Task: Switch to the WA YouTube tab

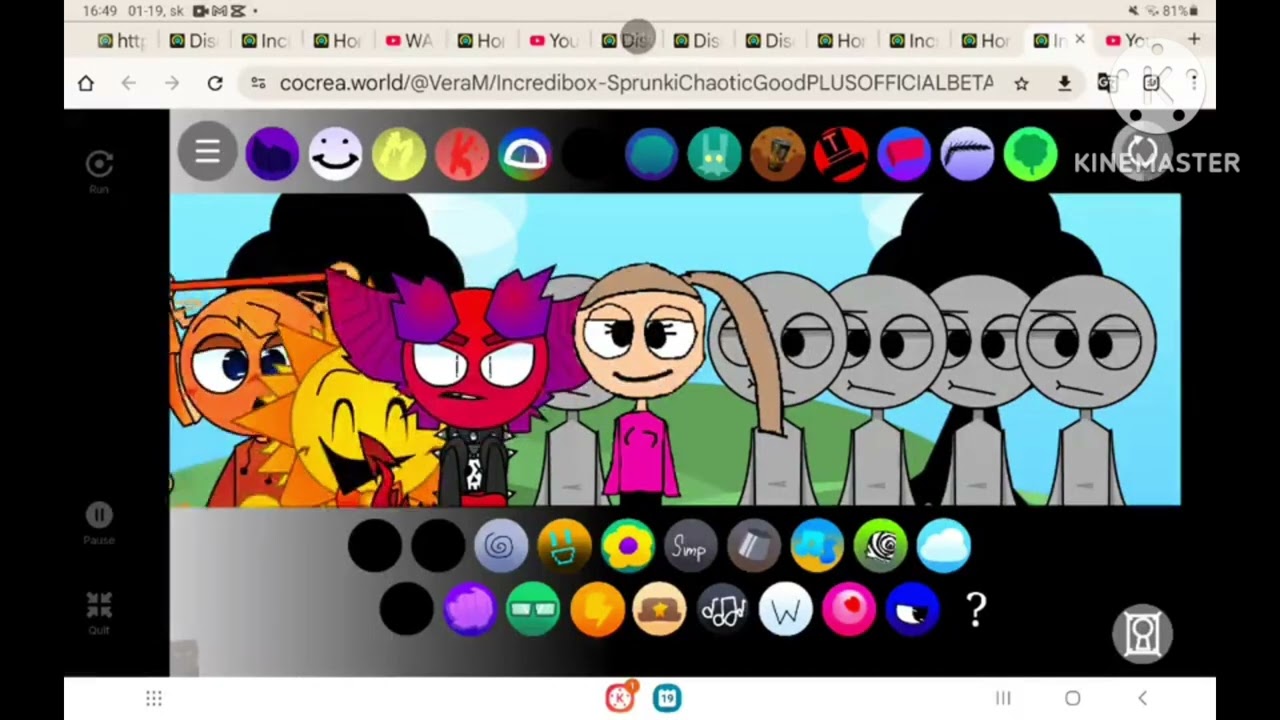Action: point(409,41)
